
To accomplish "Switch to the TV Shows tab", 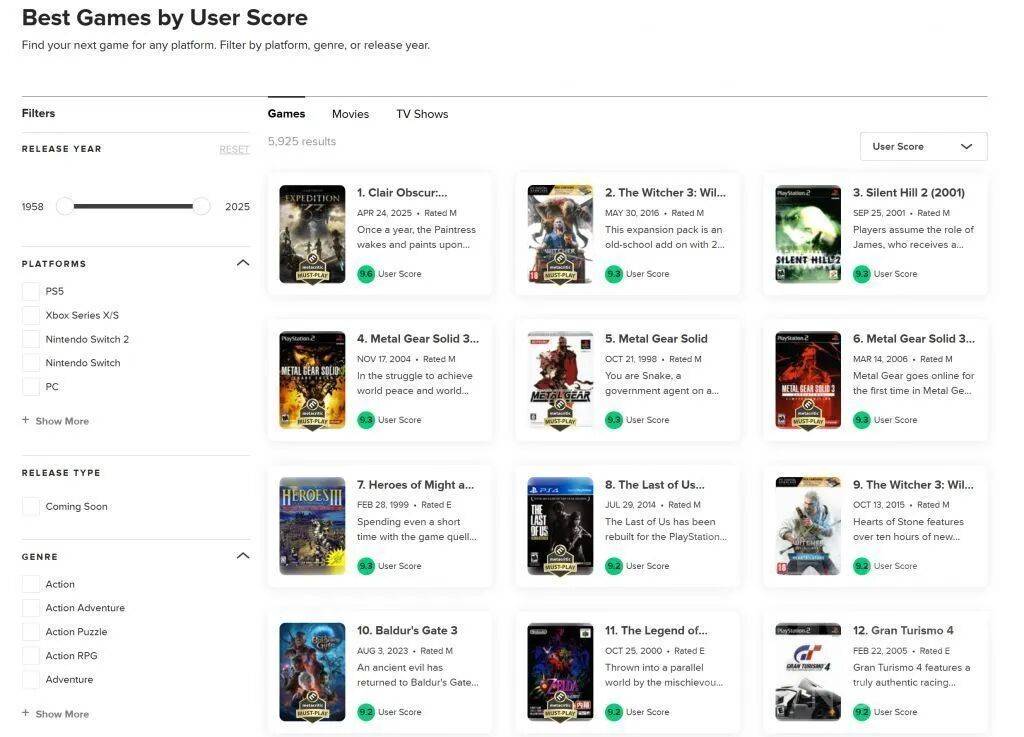I will [x=422, y=114].
